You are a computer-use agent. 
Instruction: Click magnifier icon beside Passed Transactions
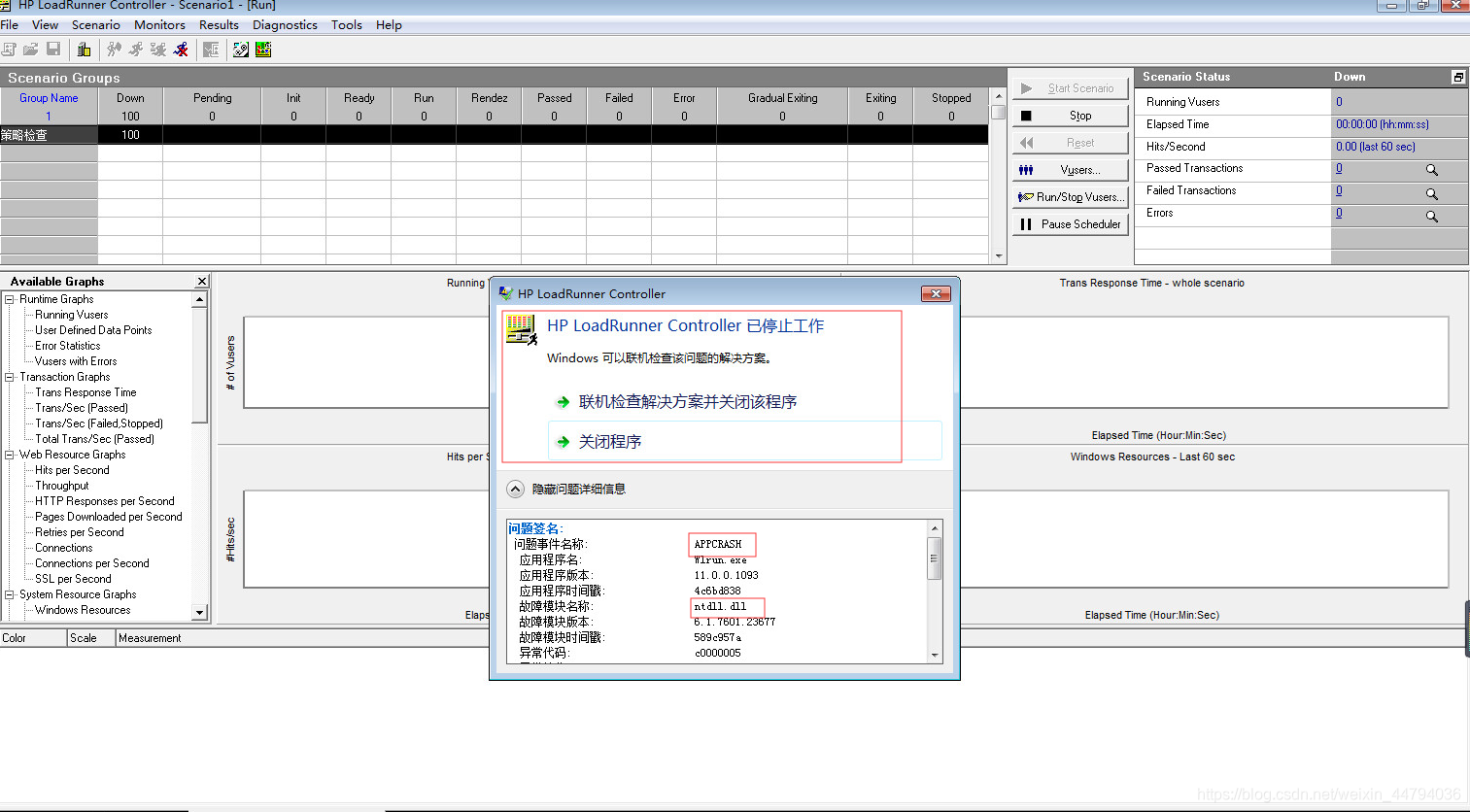[x=1431, y=170]
